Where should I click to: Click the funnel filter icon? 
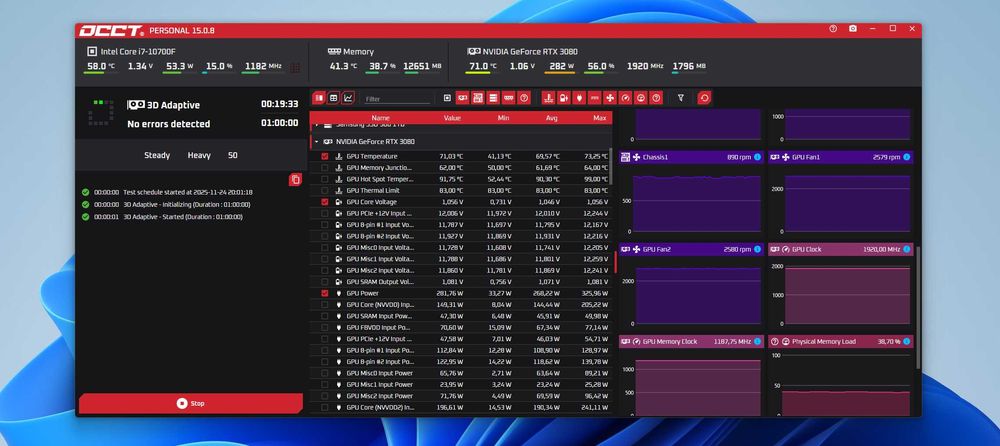(680, 98)
